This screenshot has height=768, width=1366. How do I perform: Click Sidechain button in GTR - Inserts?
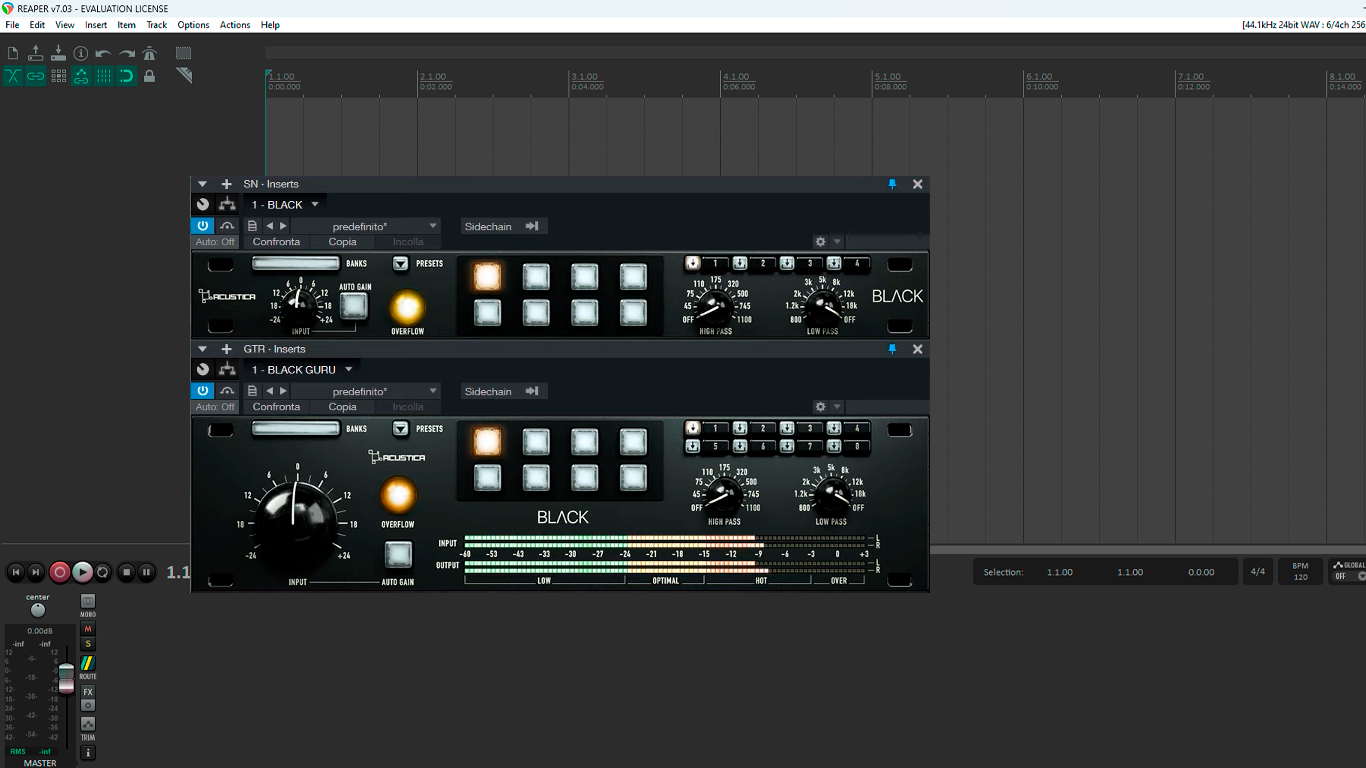[x=502, y=391]
